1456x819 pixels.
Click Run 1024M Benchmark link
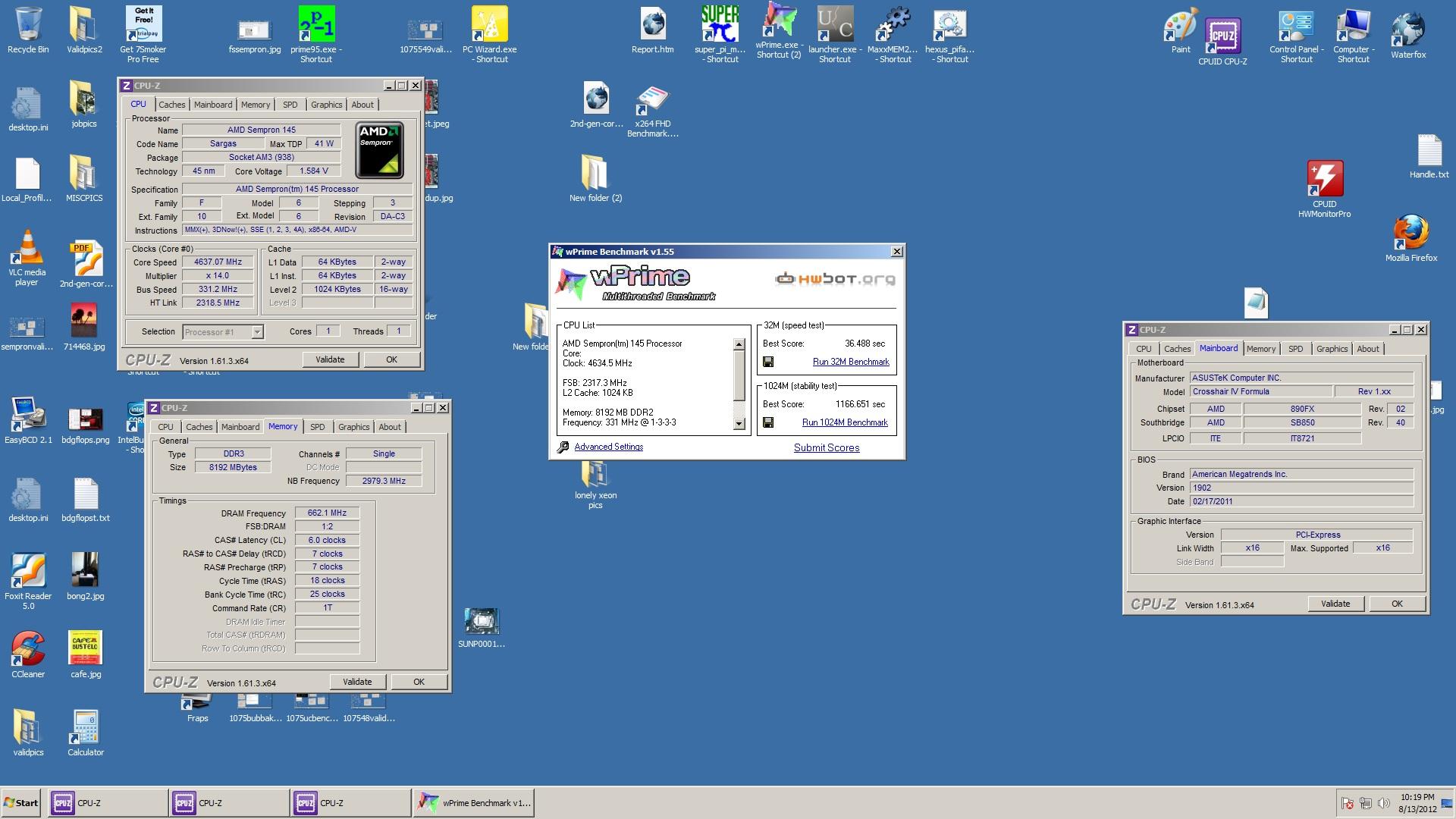click(845, 422)
